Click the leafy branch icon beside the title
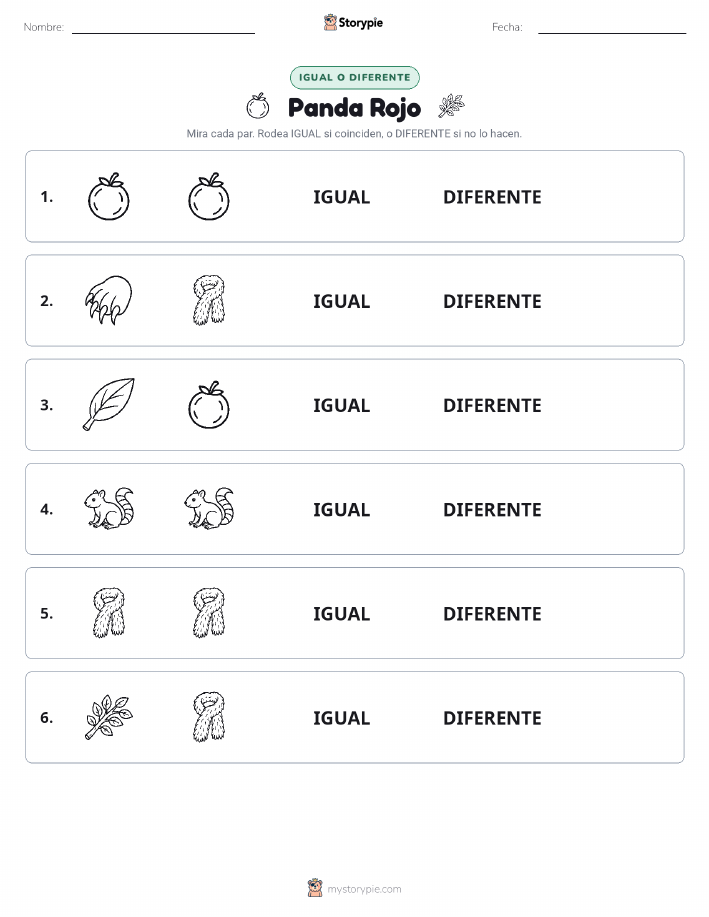The height and width of the screenshot is (917, 709). (x=451, y=106)
